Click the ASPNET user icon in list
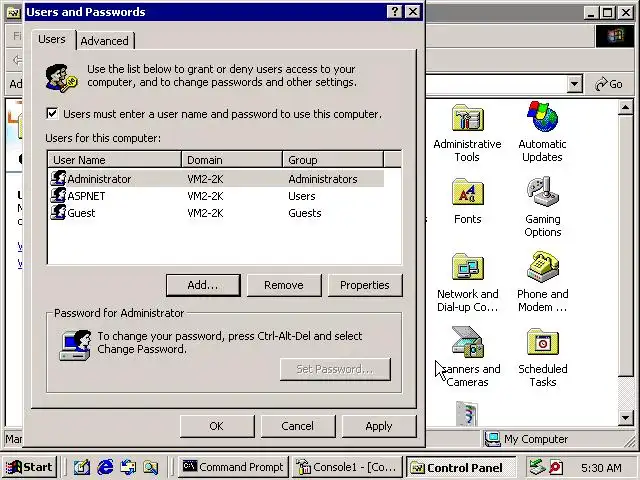640x480 pixels. click(58, 196)
